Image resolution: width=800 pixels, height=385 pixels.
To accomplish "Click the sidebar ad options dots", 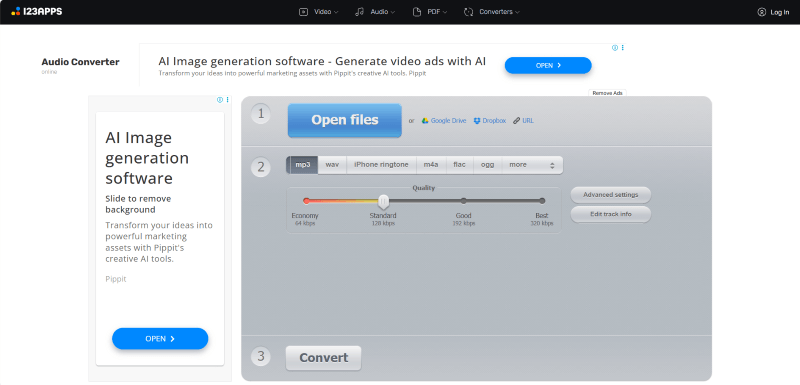I will (228, 100).
